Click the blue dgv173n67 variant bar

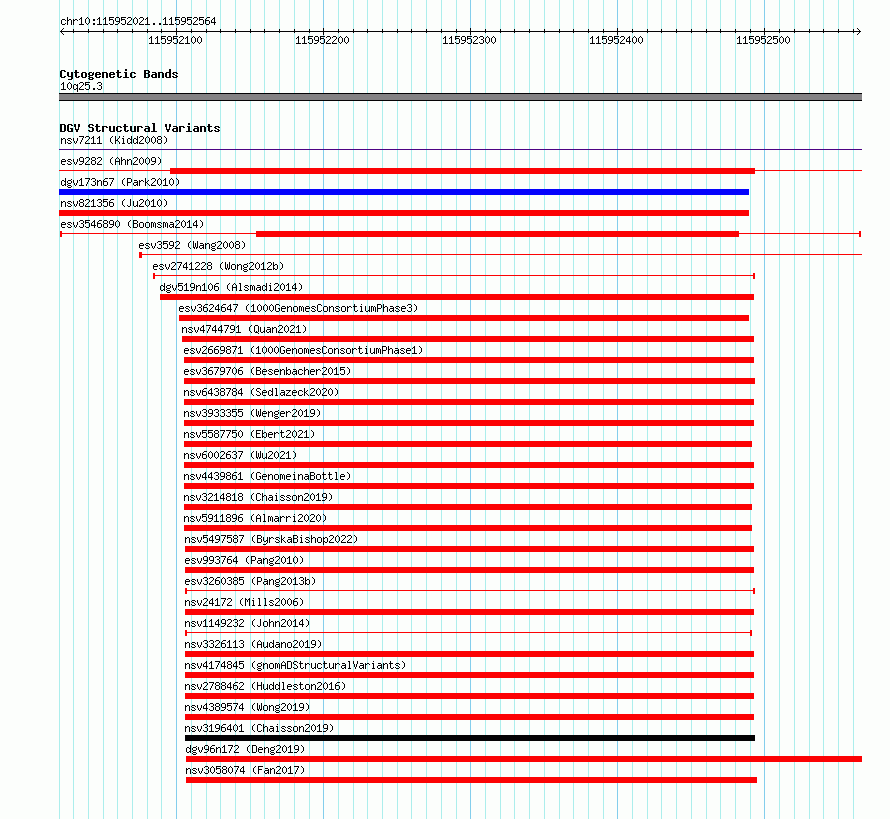404,192
